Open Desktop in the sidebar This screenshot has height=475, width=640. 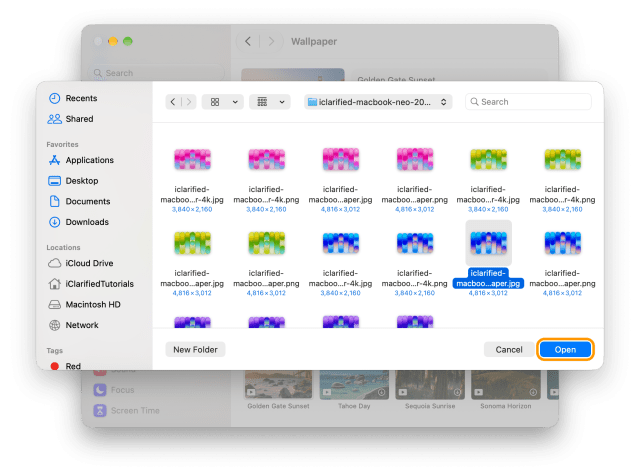tap(73, 181)
